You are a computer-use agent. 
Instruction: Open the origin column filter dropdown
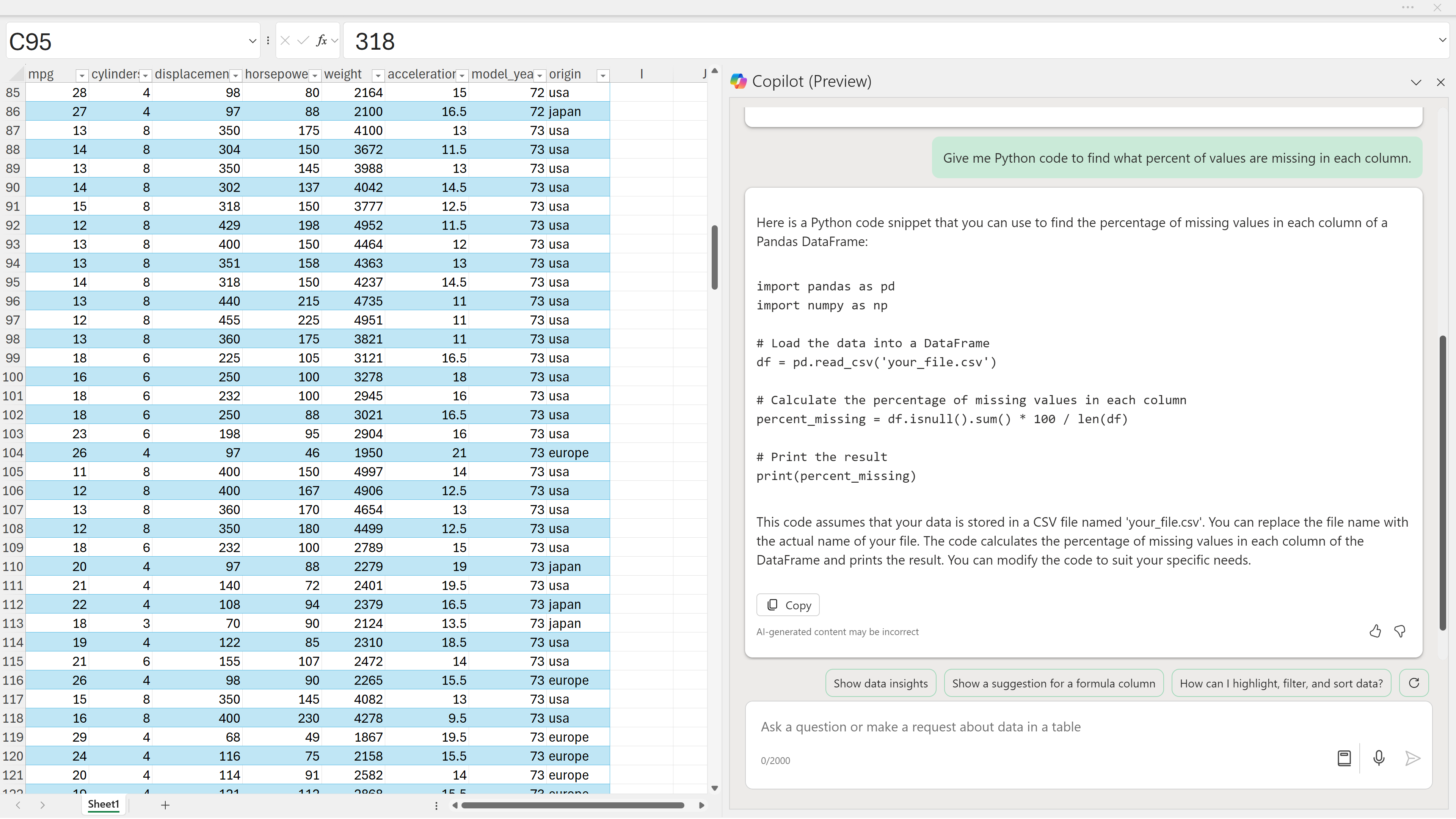click(603, 75)
